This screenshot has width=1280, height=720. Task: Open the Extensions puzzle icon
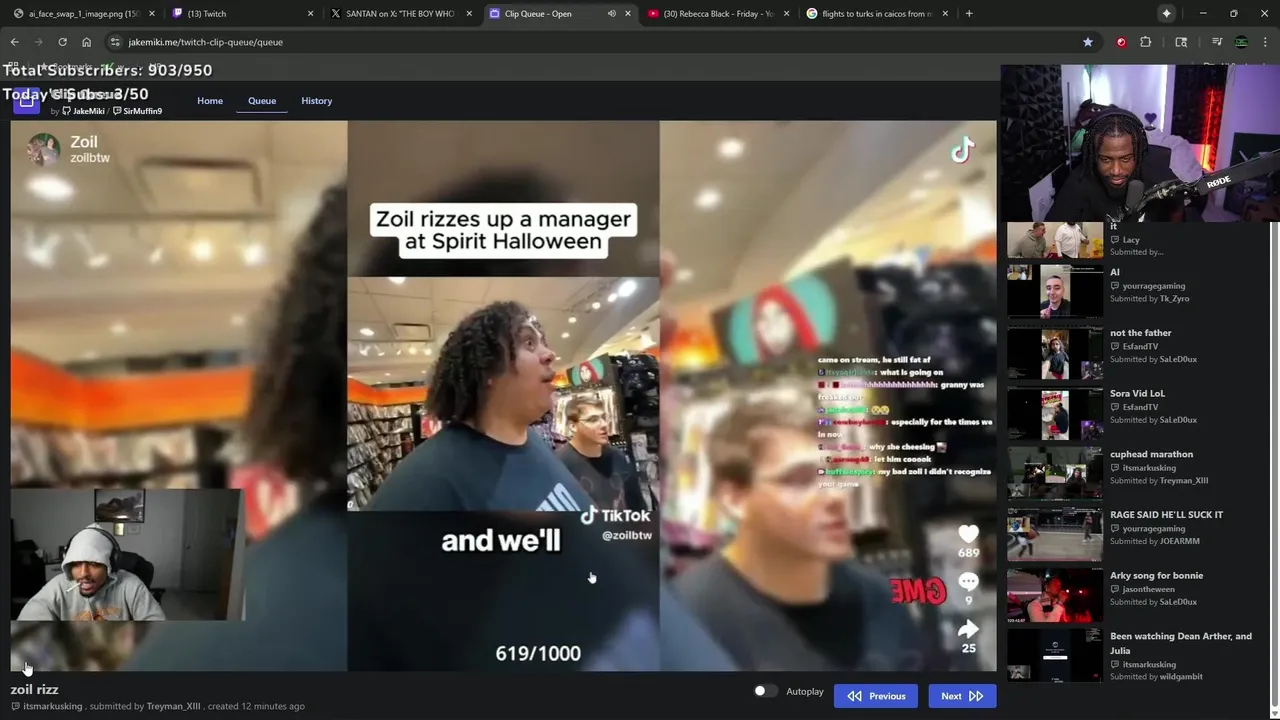pos(1146,42)
